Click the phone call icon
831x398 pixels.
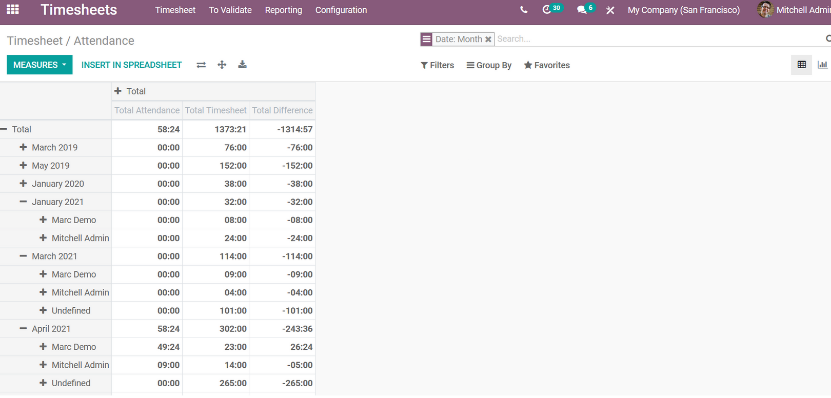[x=524, y=10]
